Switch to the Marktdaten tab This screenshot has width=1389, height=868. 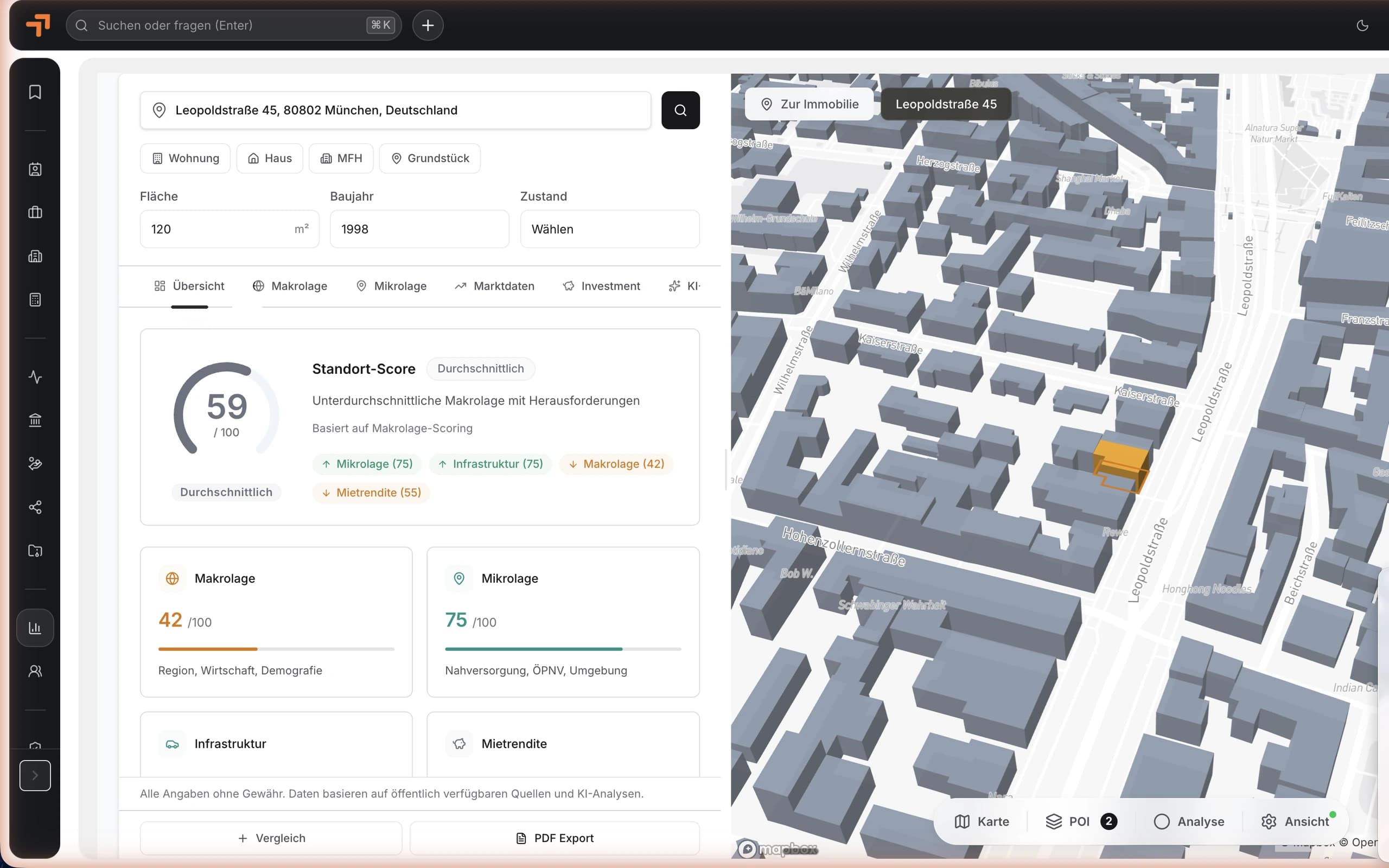coord(494,286)
